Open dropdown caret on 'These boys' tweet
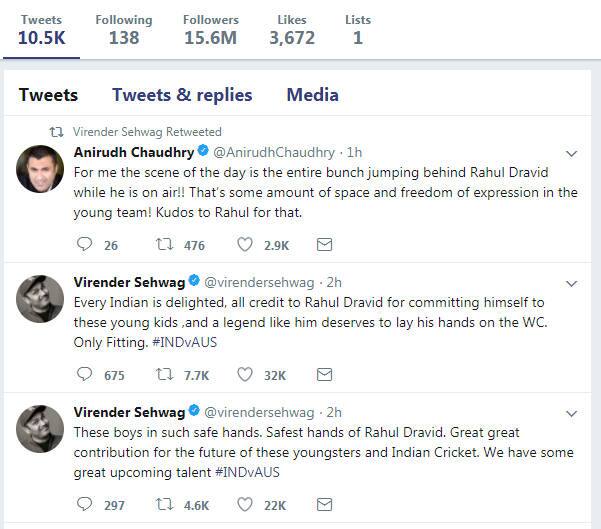 tap(572, 413)
